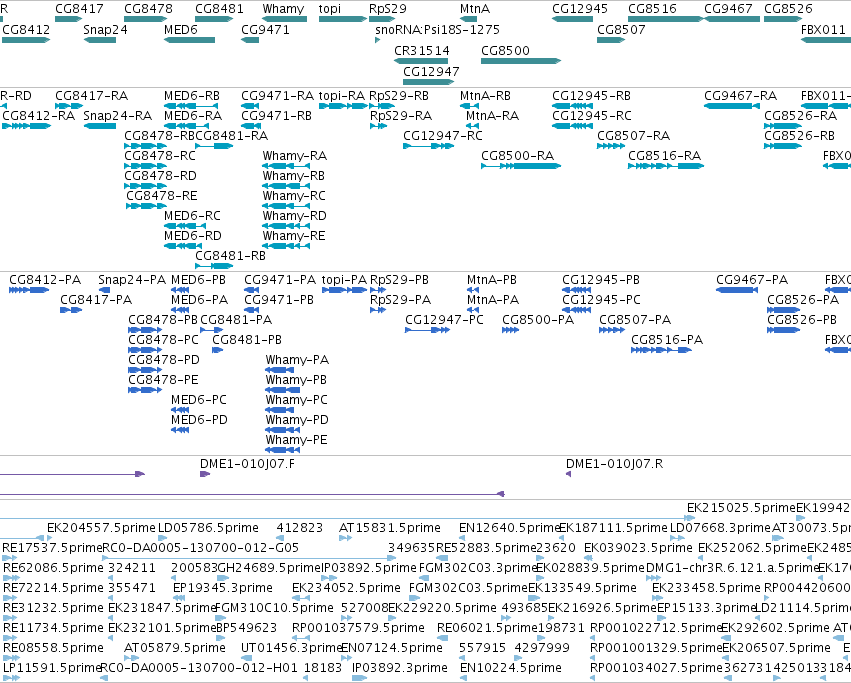Select snoRNA:Psi18S-1275 feature label
Screen dimensions: 851x683
tap(437, 29)
